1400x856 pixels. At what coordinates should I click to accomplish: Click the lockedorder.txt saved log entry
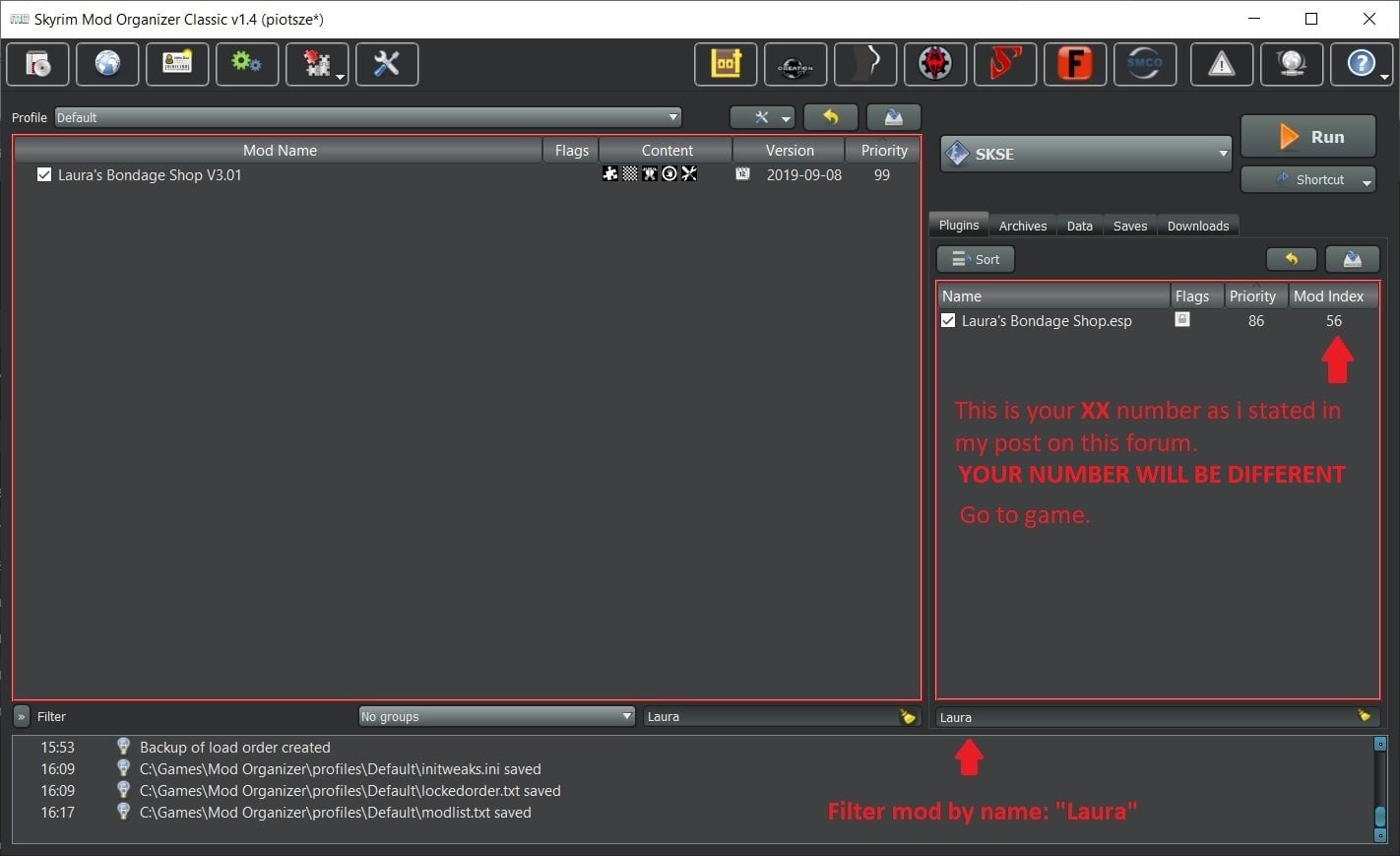click(x=350, y=791)
